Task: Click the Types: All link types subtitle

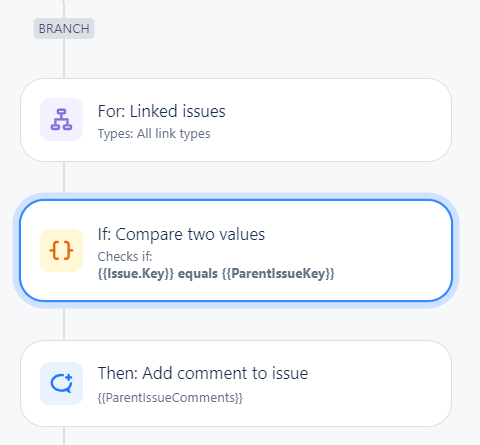Action: (154, 134)
